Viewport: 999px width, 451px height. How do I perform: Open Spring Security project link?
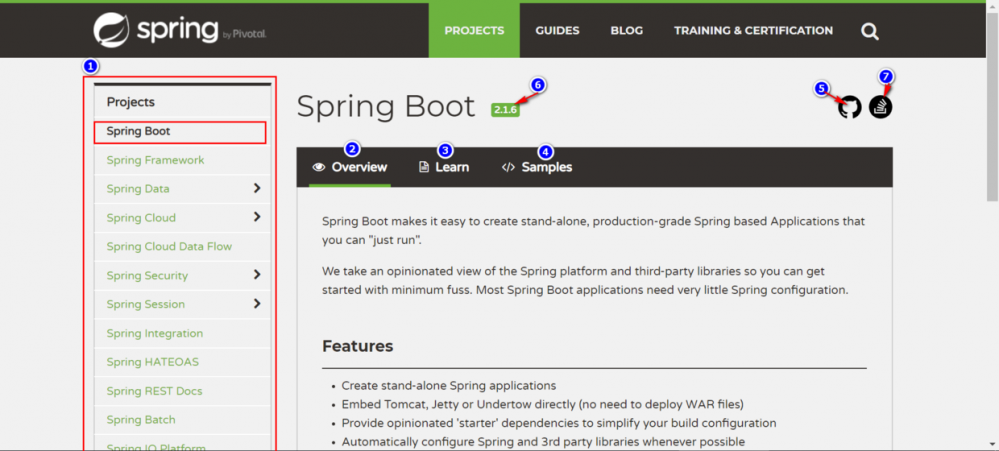[x=147, y=276]
